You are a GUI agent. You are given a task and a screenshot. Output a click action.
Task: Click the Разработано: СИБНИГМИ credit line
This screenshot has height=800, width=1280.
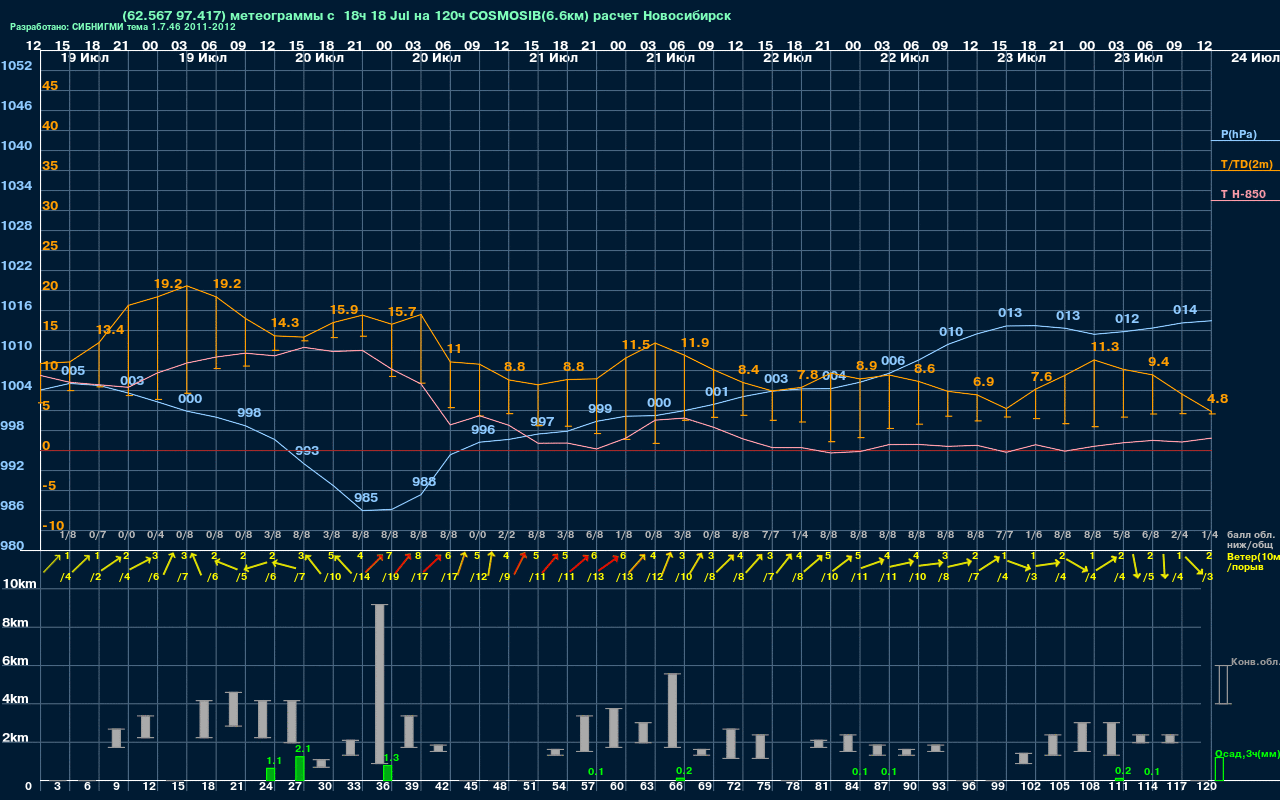123,27
